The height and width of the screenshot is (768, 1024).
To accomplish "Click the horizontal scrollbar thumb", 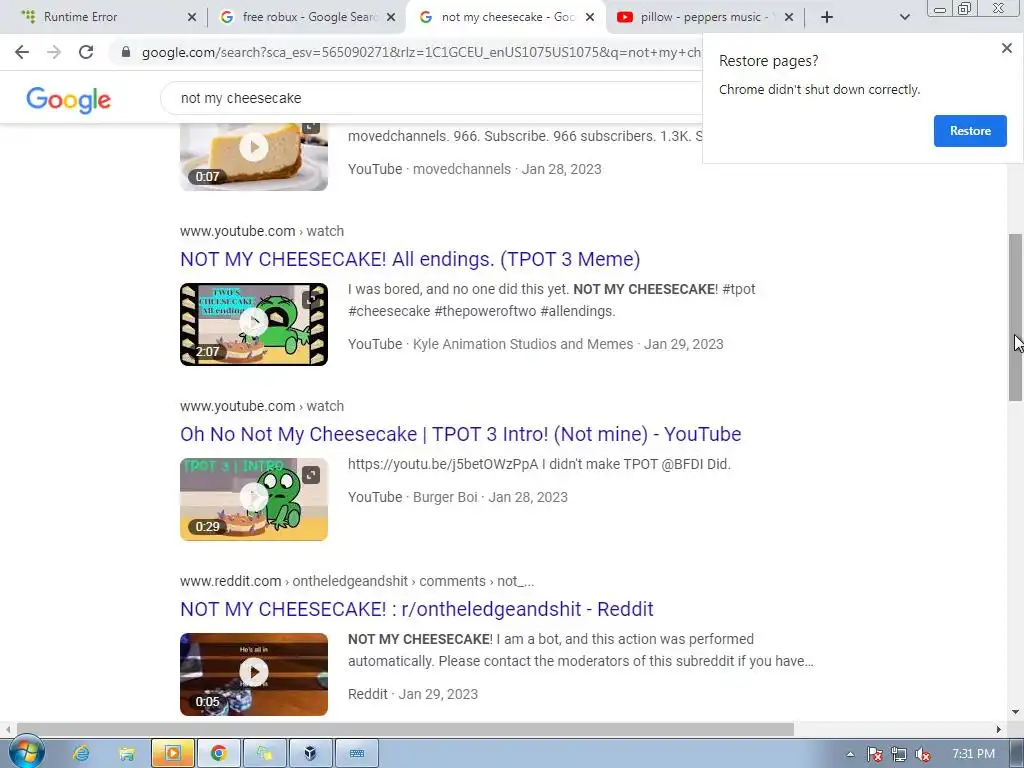I will click(405, 729).
